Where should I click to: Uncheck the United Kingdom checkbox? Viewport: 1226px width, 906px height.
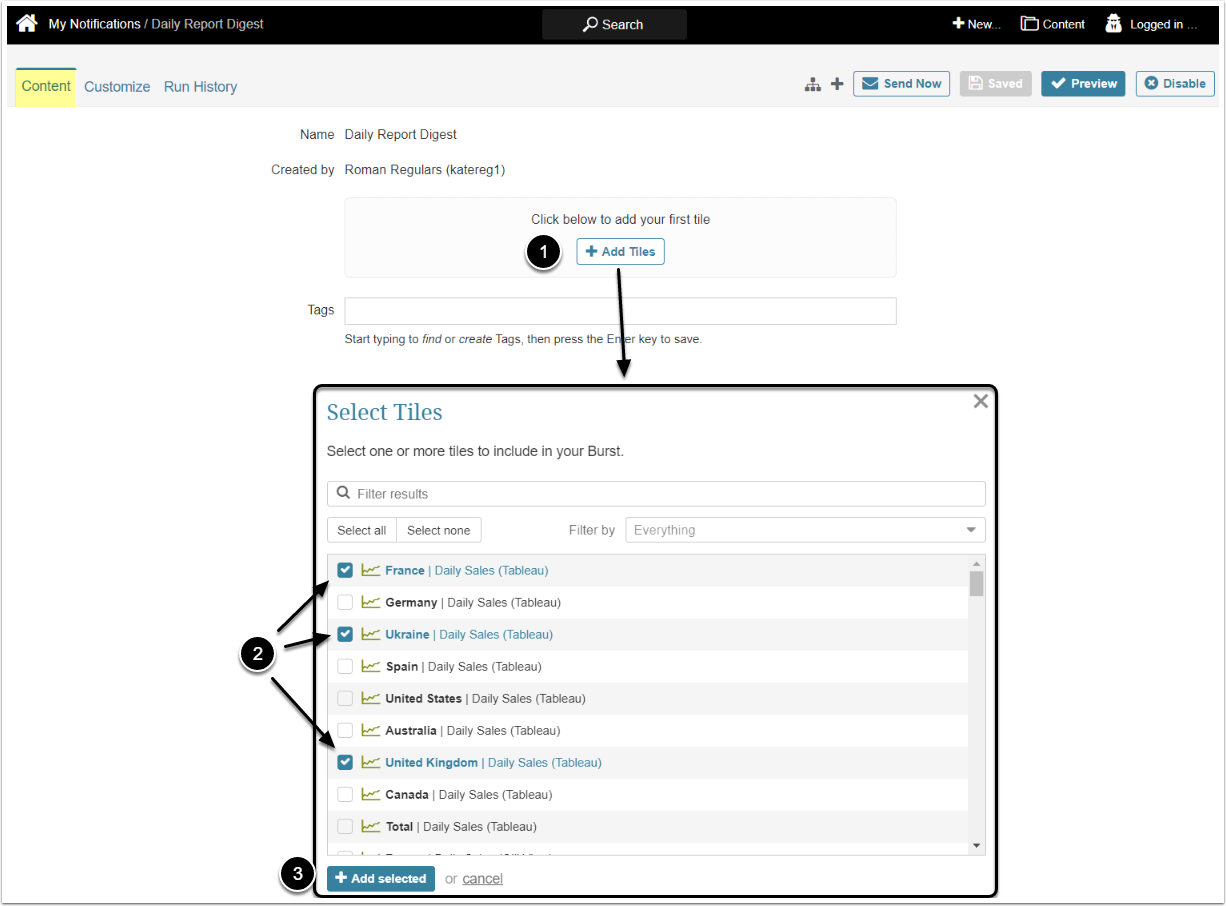click(345, 762)
